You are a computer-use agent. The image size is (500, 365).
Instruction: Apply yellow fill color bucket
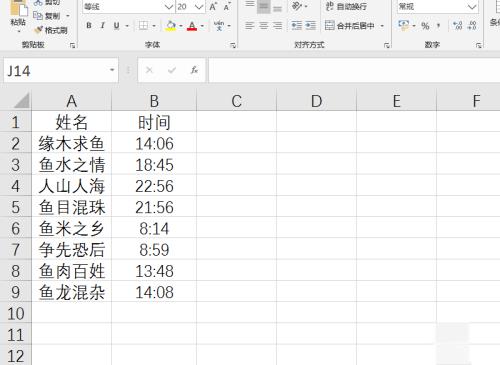(171, 25)
